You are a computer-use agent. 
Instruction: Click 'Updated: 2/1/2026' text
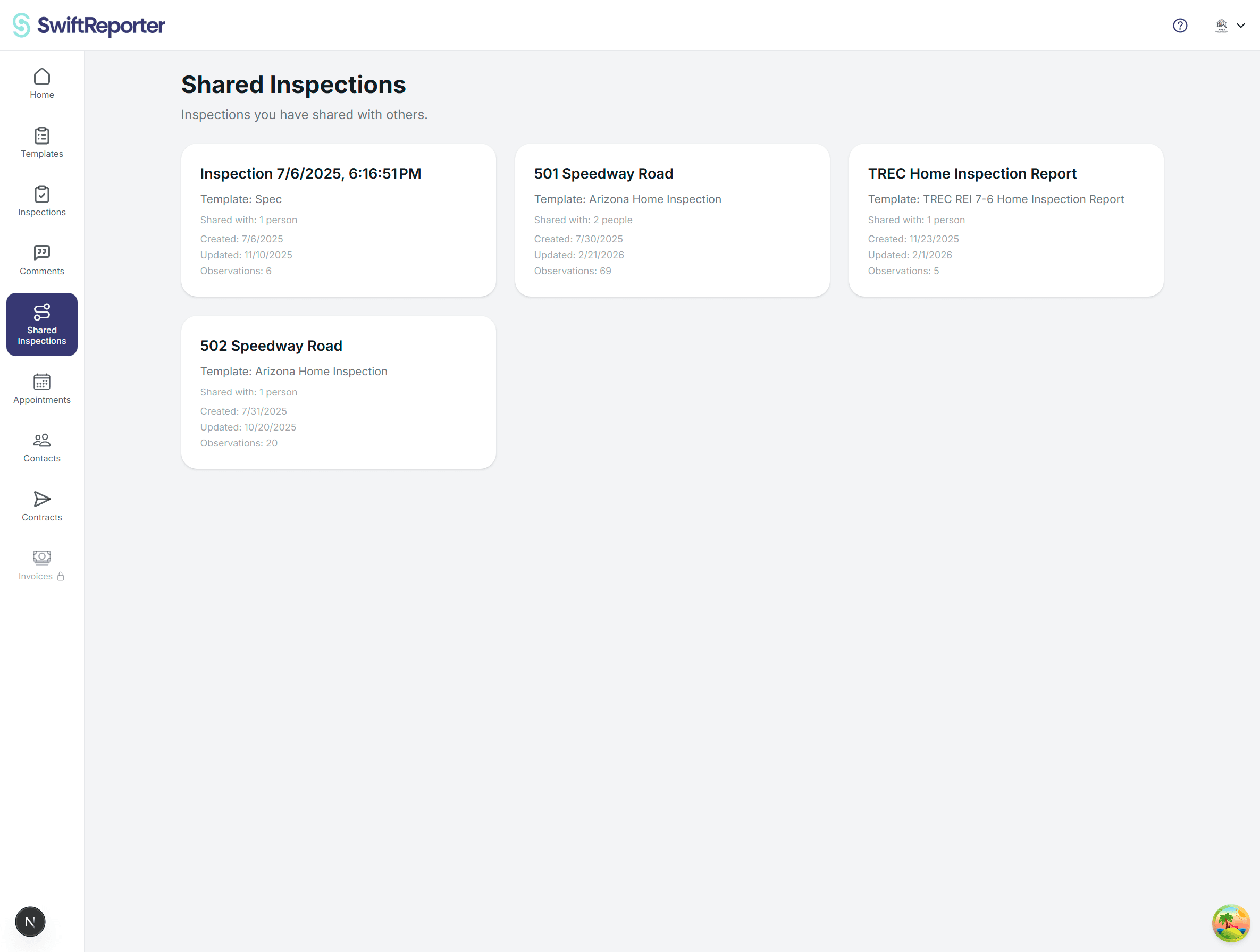910,255
